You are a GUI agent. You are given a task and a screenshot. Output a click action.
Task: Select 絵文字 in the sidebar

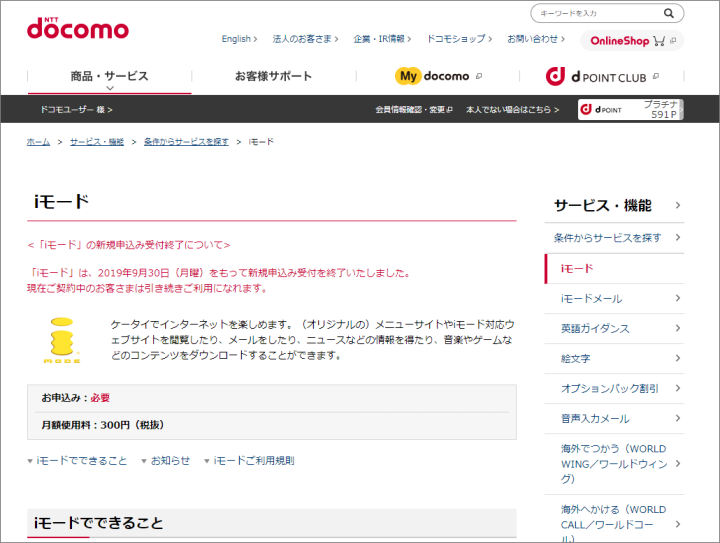576,358
